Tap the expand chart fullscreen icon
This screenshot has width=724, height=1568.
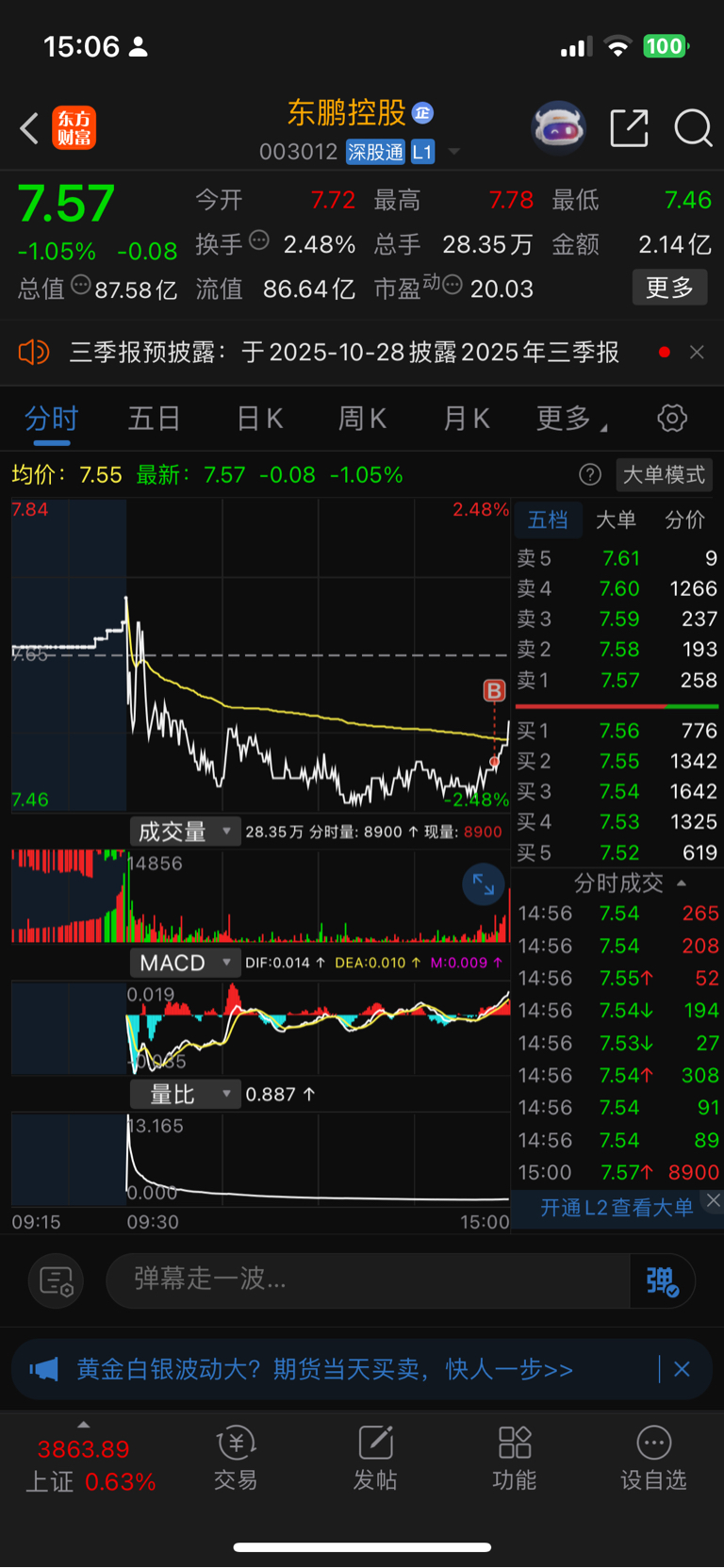click(484, 884)
